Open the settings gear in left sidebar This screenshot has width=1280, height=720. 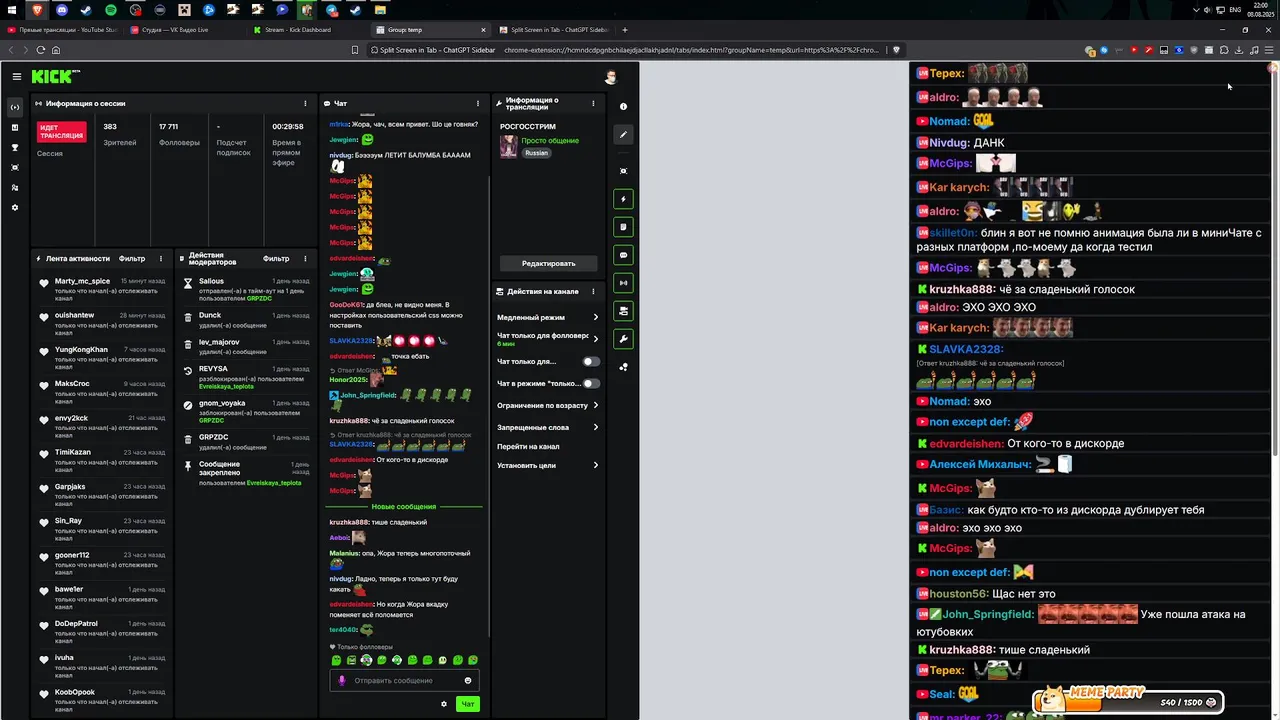point(15,207)
